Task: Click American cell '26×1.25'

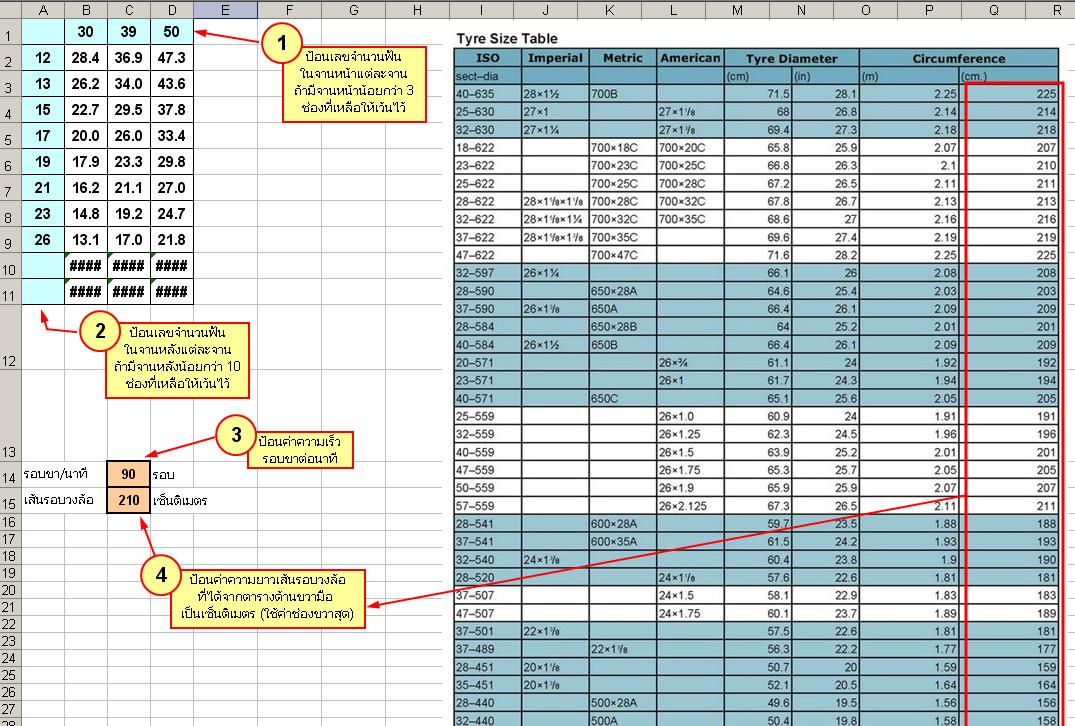Action: click(690, 434)
